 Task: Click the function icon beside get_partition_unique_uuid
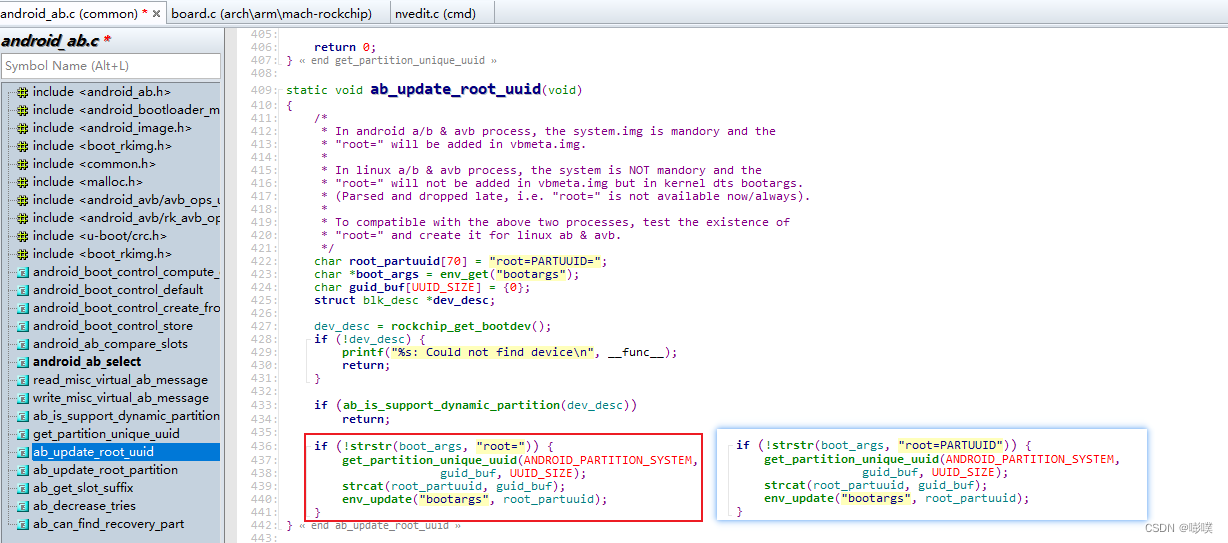coord(22,434)
